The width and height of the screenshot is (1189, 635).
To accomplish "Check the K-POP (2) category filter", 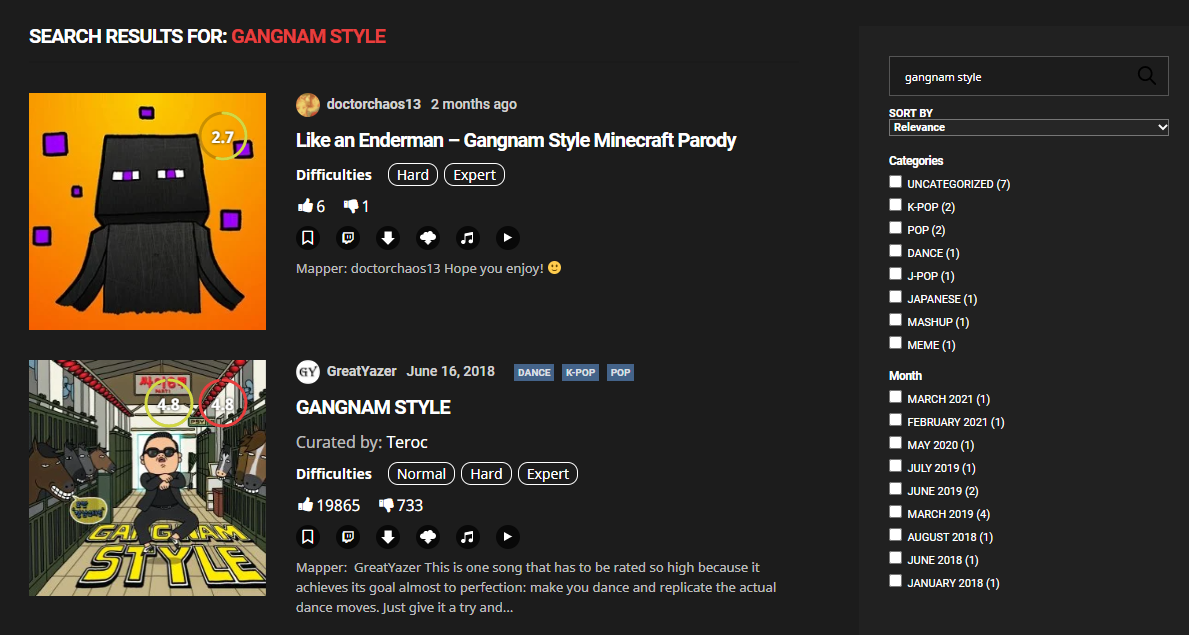I will tap(896, 205).
